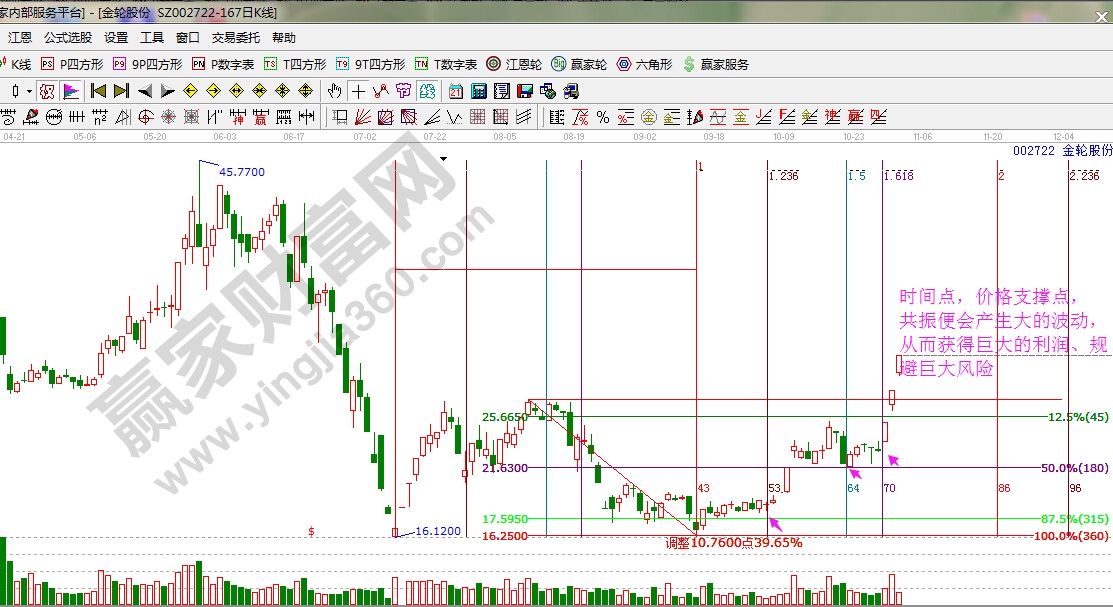This screenshot has height=607, width=1113.
Task: Open the 江恩轮 (Gann wheel) tool
Action: point(513,64)
